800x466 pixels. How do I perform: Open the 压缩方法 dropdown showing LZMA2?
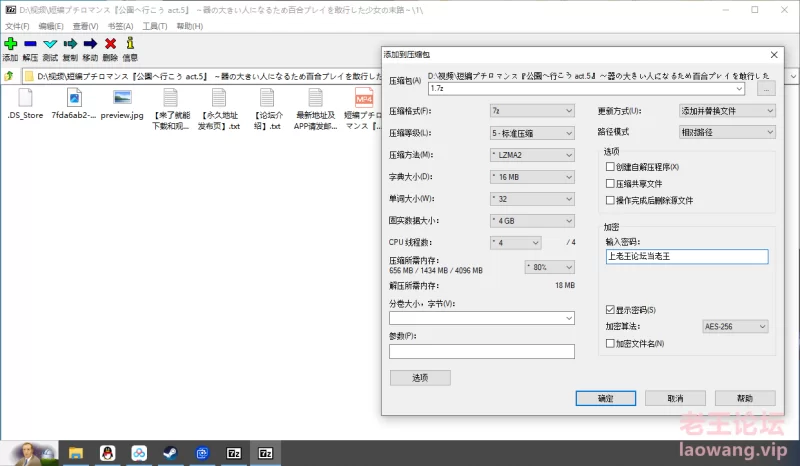click(532, 155)
